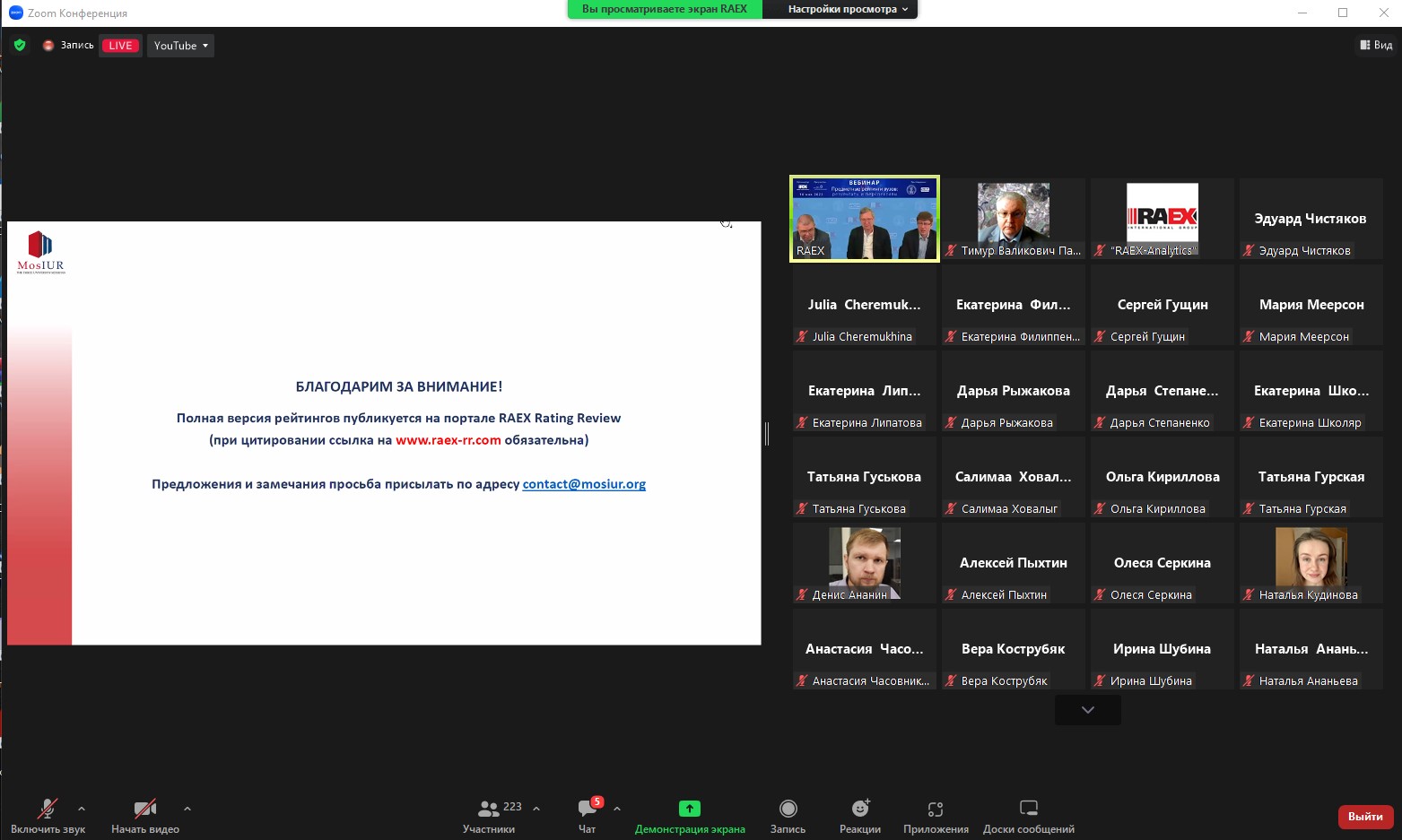Click the muted mic icon beside Мария Меерсон
1402x840 pixels.
[1249, 337]
